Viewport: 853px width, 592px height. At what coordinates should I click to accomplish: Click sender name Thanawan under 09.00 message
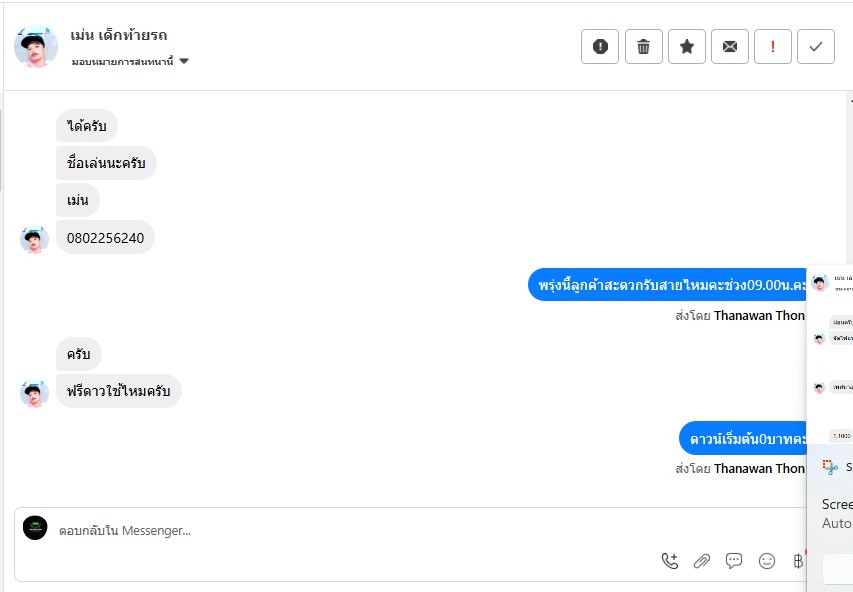point(759,316)
